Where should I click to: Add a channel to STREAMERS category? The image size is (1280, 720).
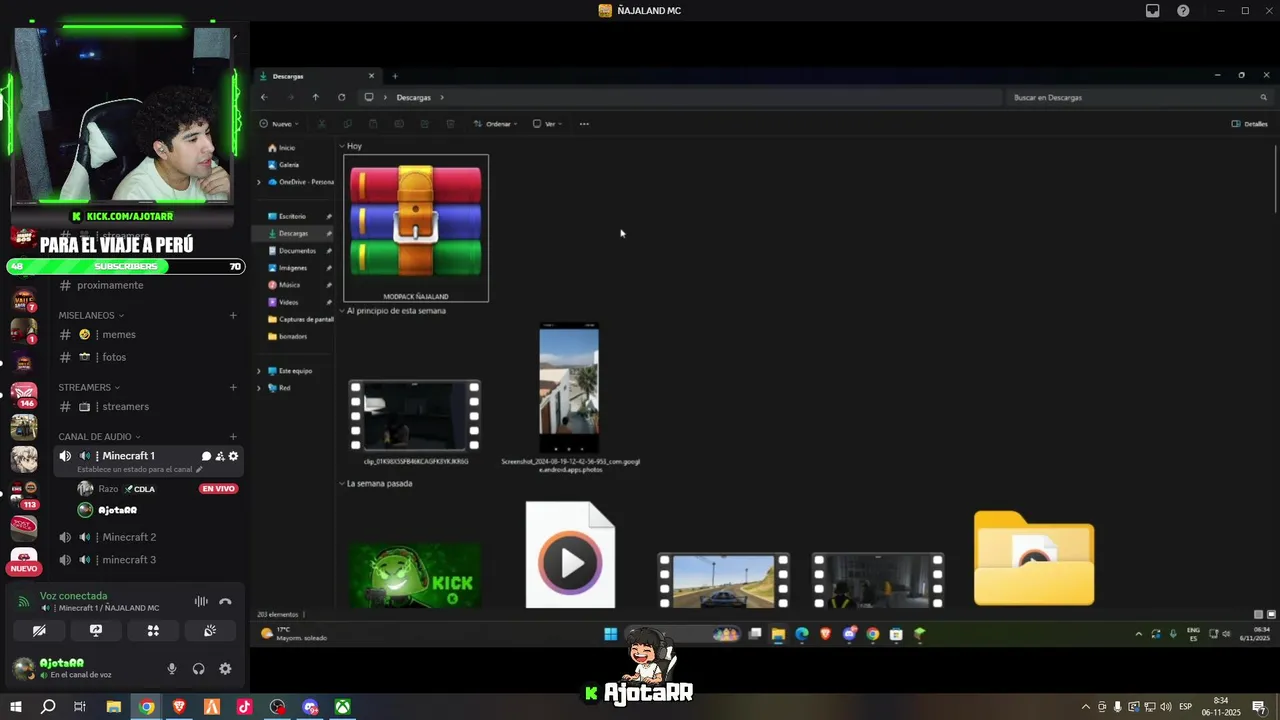233,387
